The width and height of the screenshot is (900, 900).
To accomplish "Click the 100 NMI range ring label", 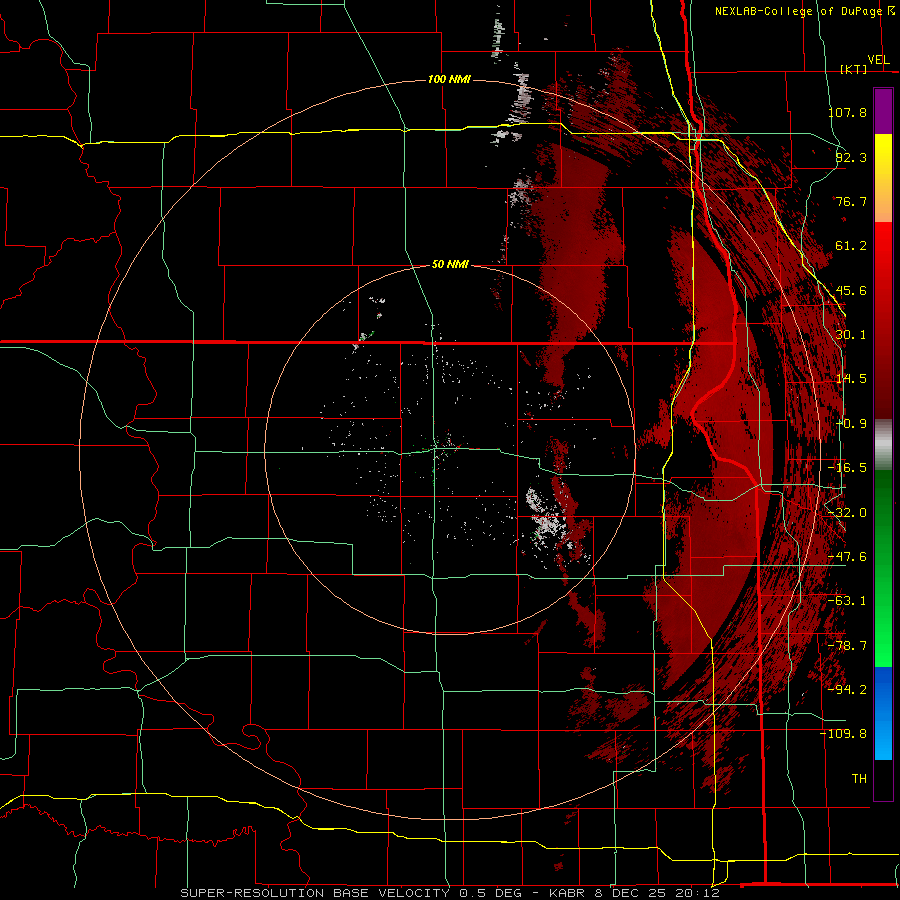I will point(449,79).
